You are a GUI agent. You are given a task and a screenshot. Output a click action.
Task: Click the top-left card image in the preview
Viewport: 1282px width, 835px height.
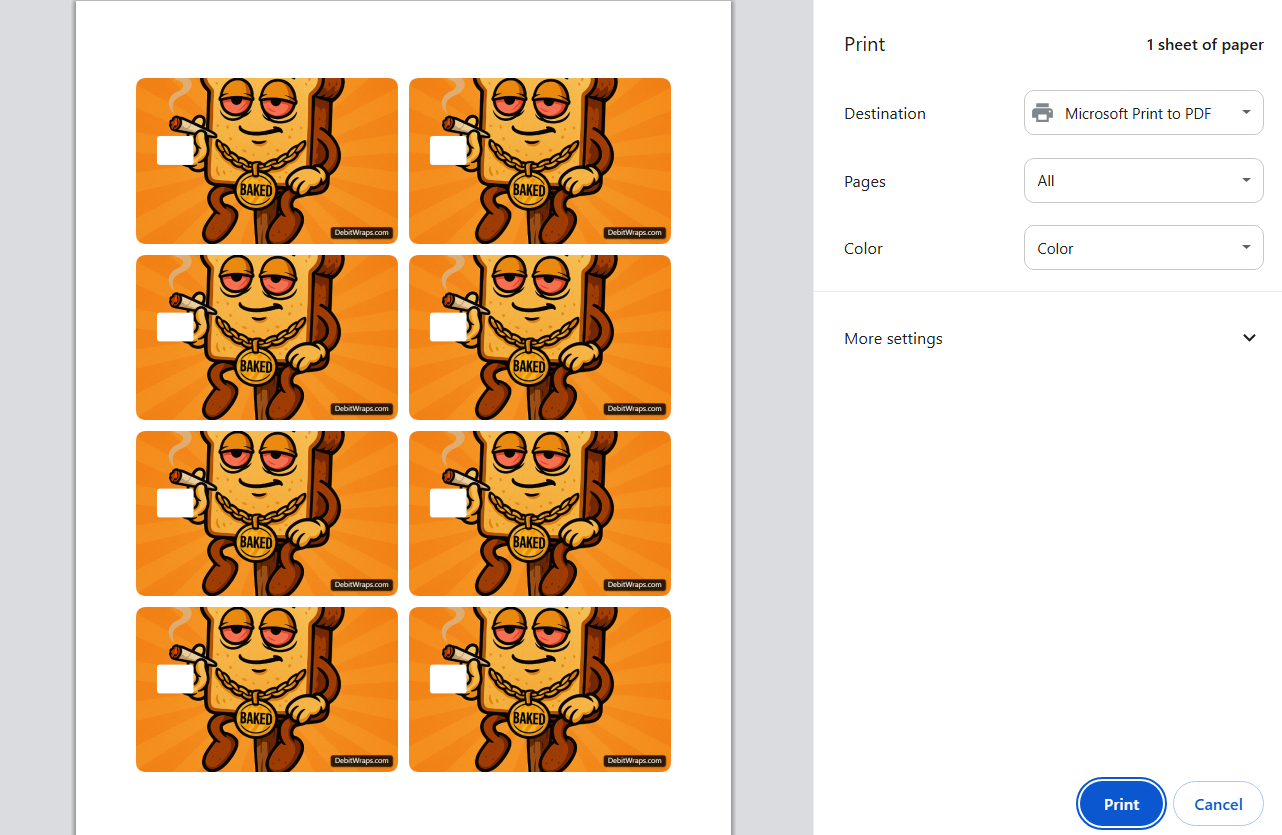pyautogui.click(x=267, y=160)
